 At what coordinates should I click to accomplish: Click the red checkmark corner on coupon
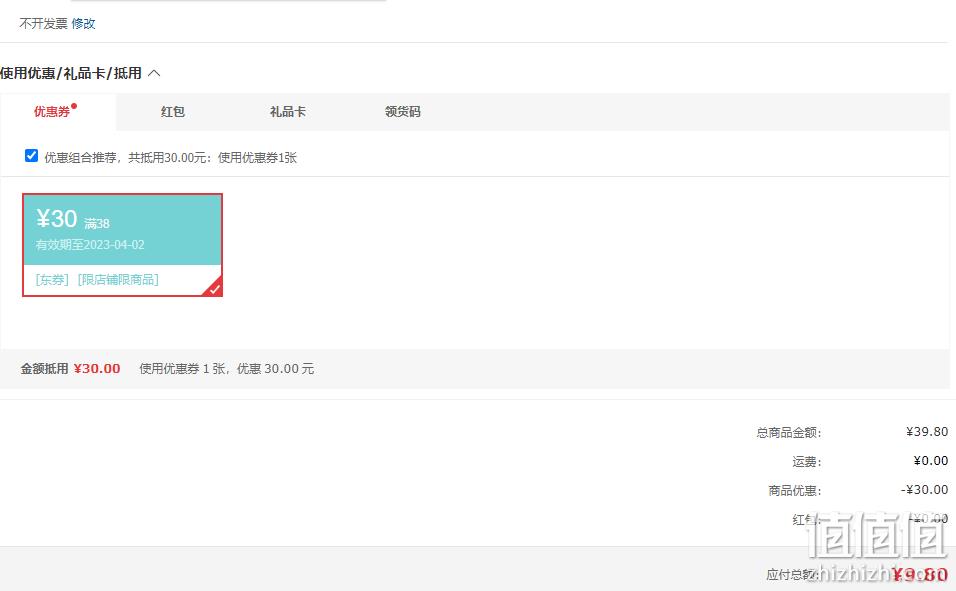click(213, 288)
